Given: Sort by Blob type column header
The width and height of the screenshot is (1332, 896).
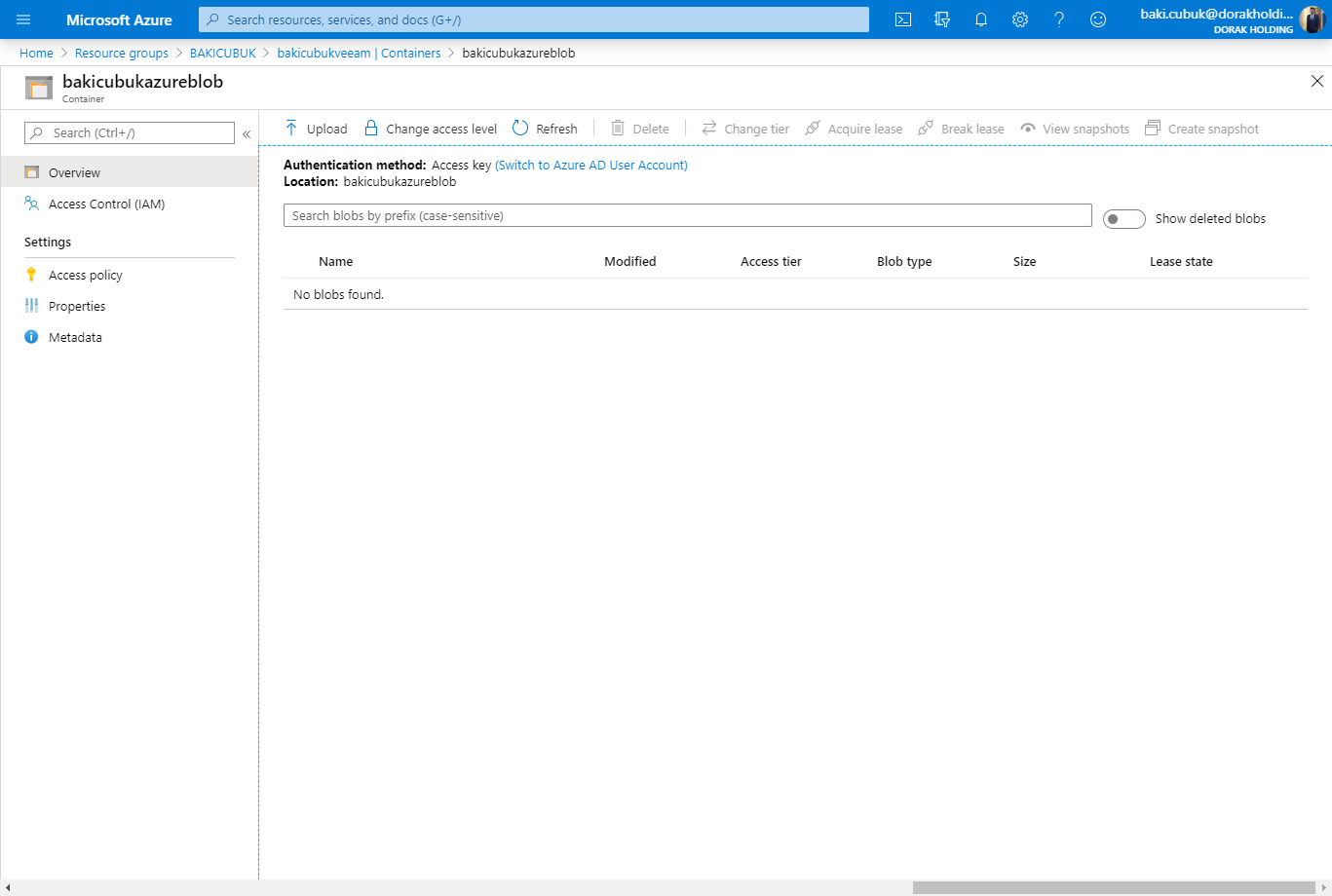Looking at the screenshot, I should click(904, 261).
